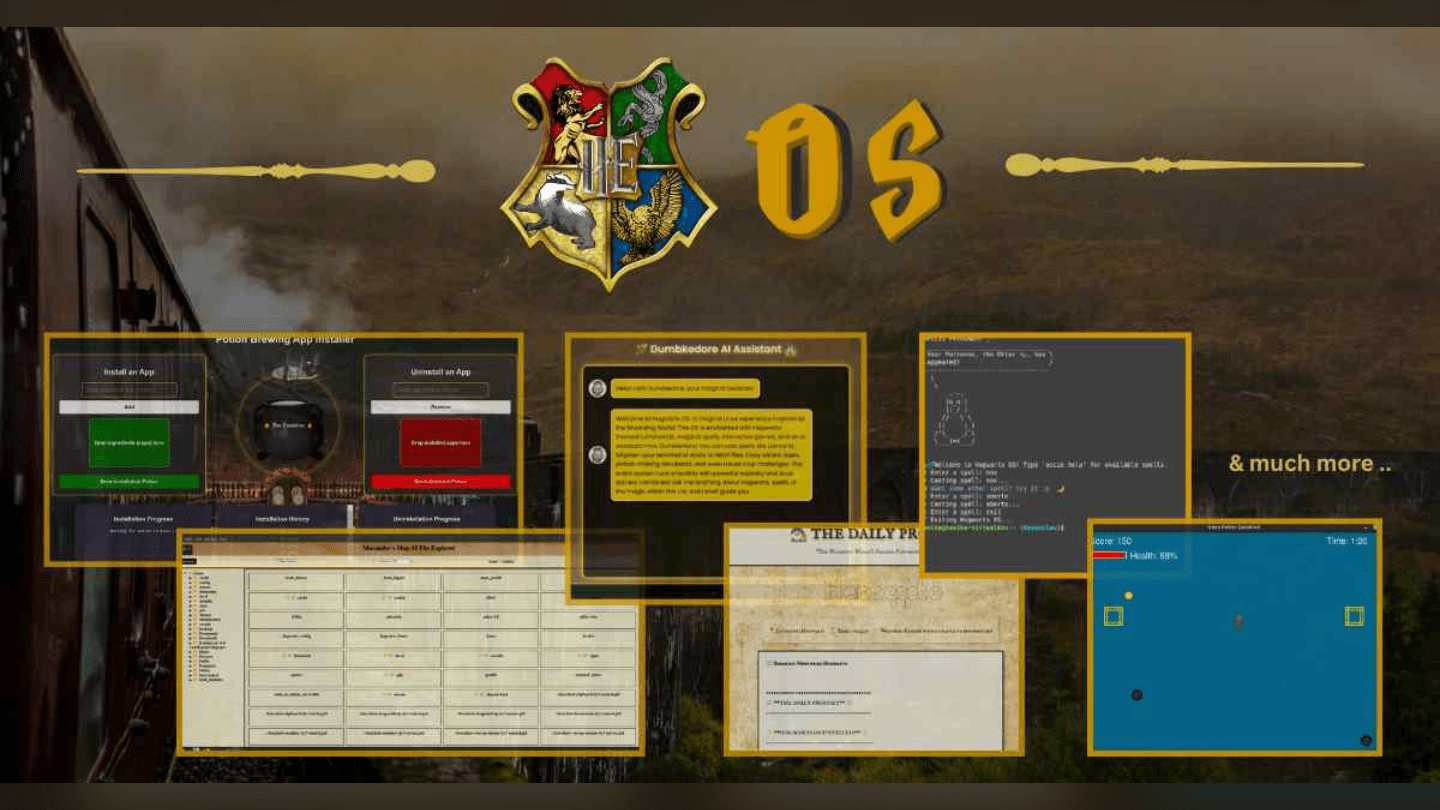Click the short first chat message bubble
The image size is (1440, 810).
tap(685, 389)
